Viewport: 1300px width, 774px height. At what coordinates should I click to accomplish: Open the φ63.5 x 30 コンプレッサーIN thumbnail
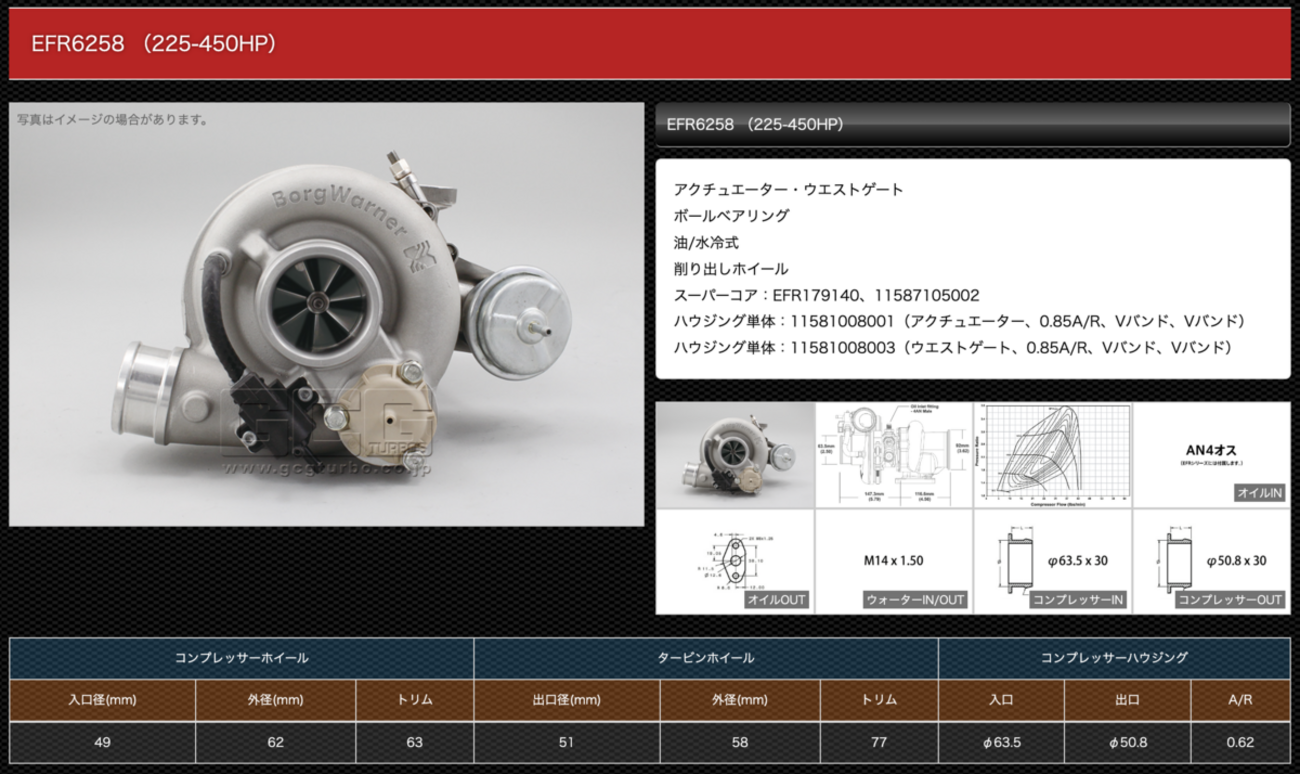pos(1053,561)
